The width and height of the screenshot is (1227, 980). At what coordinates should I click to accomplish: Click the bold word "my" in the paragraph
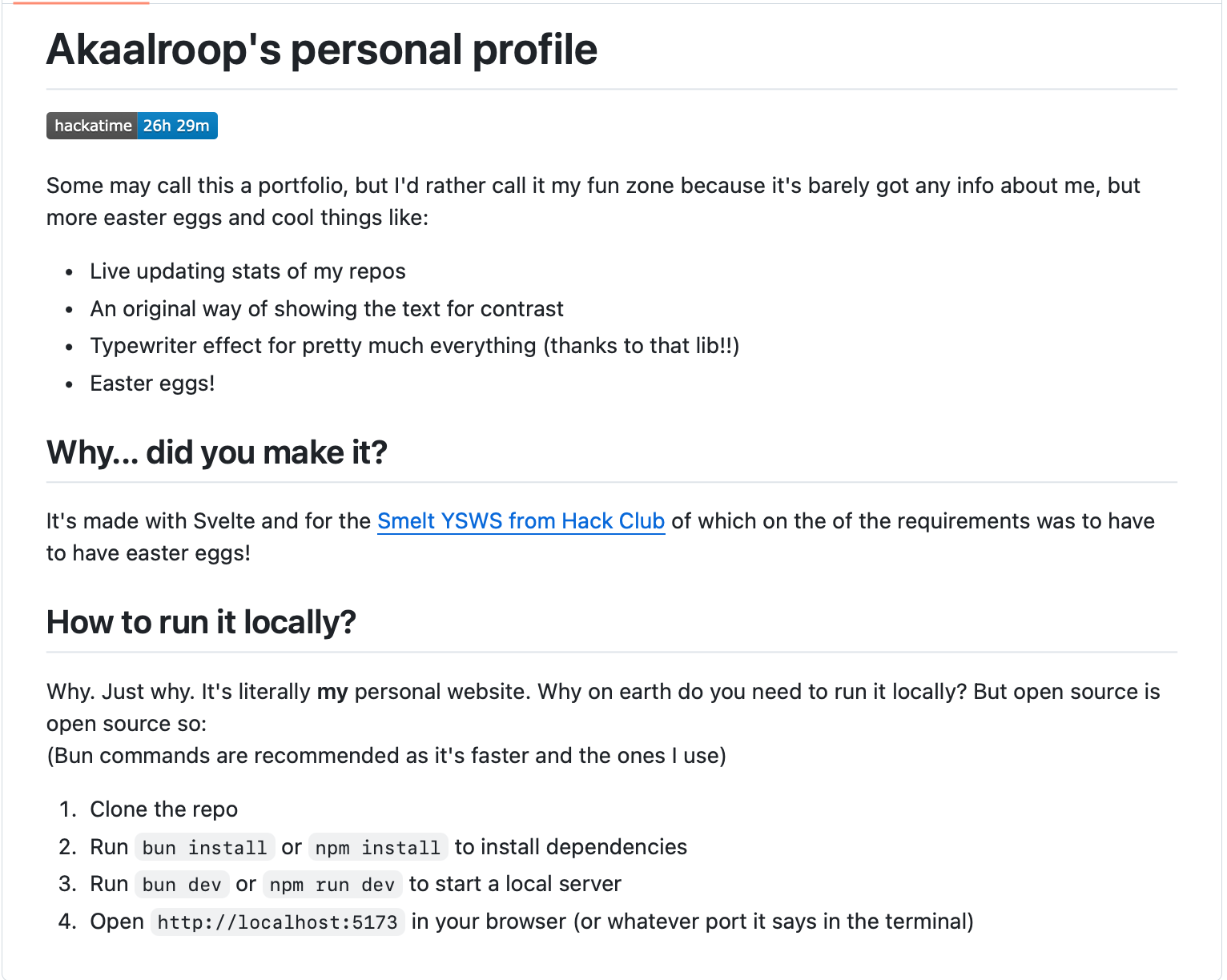[332, 692]
